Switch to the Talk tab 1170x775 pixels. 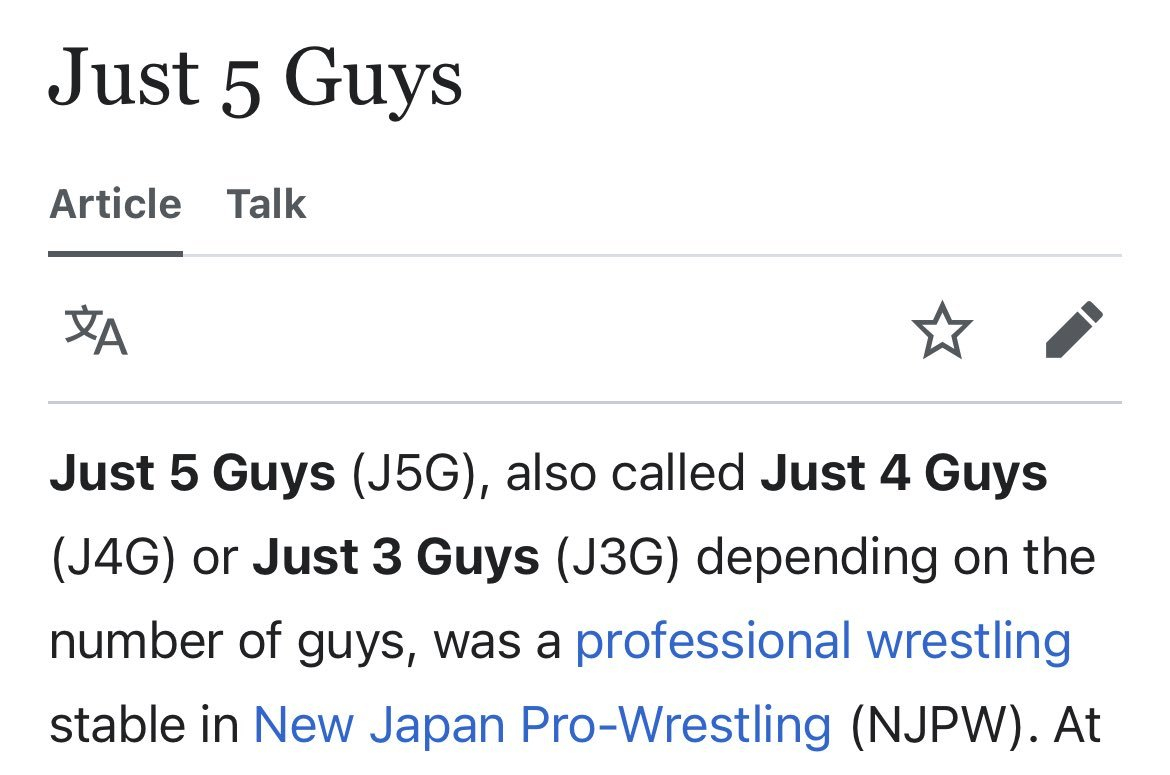coord(266,205)
